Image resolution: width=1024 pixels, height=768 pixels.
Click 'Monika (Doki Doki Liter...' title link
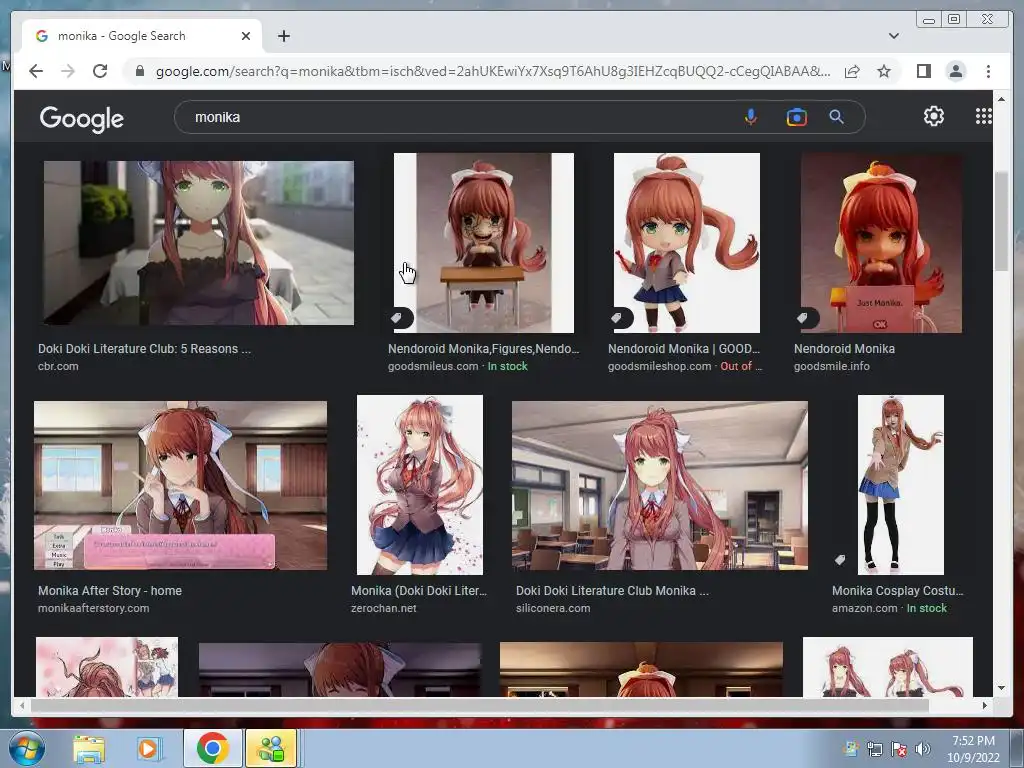(419, 590)
